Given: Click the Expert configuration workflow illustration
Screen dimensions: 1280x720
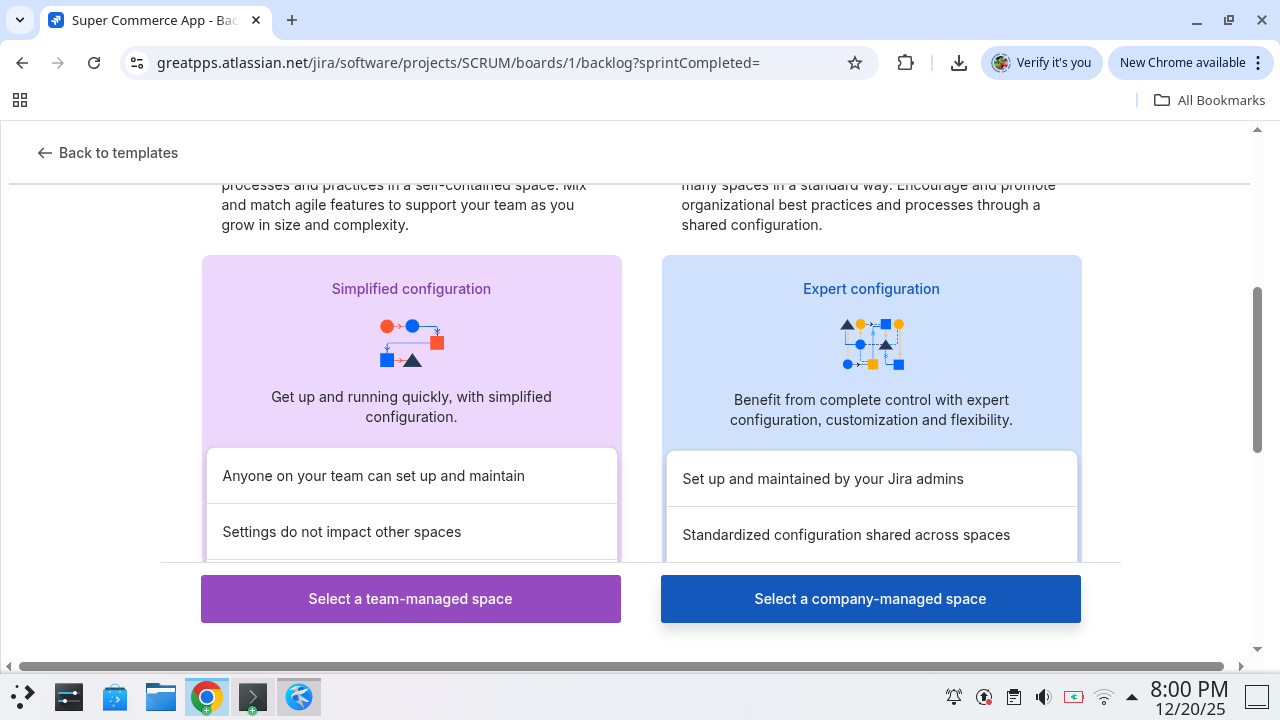Looking at the screenshot, I should 872,344.
